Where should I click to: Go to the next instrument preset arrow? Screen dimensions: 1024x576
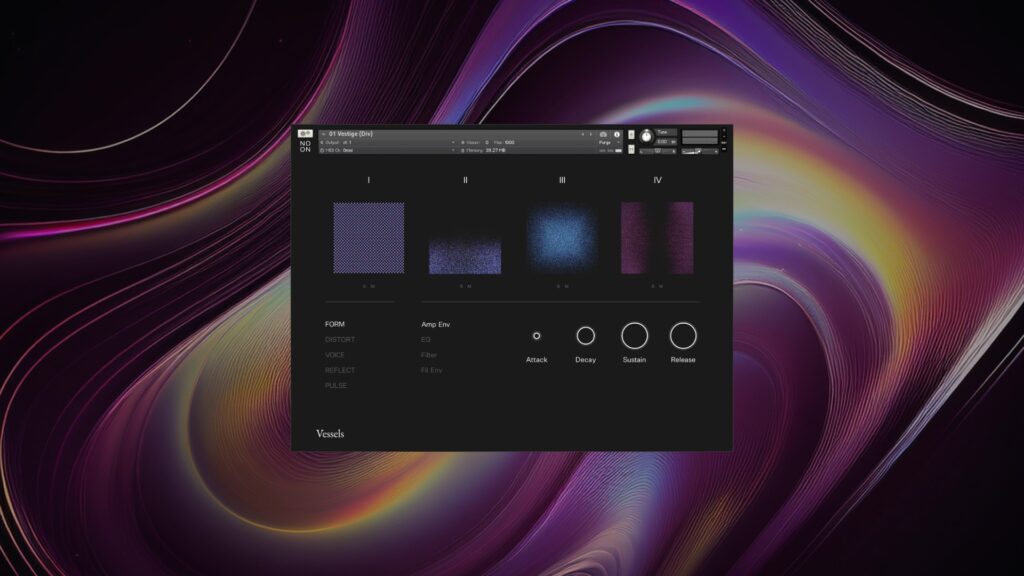tap(591, 134)
